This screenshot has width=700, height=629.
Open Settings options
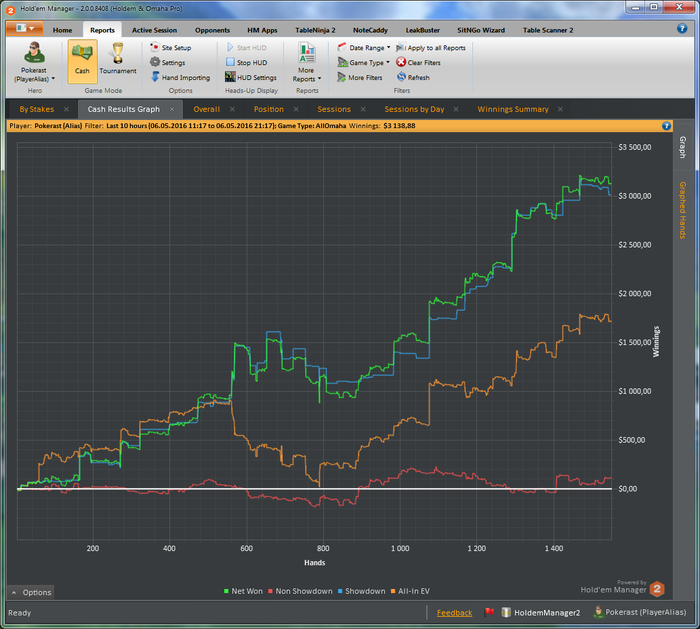167,62
